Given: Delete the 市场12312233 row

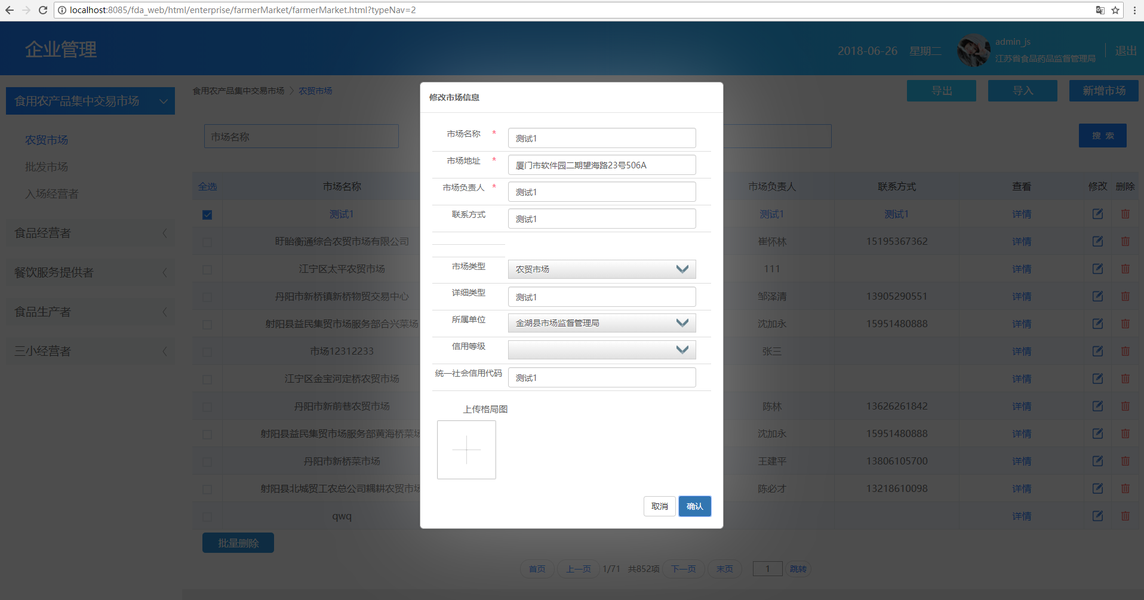Looking at the screenshot, I should click(x=1125, y=351).
